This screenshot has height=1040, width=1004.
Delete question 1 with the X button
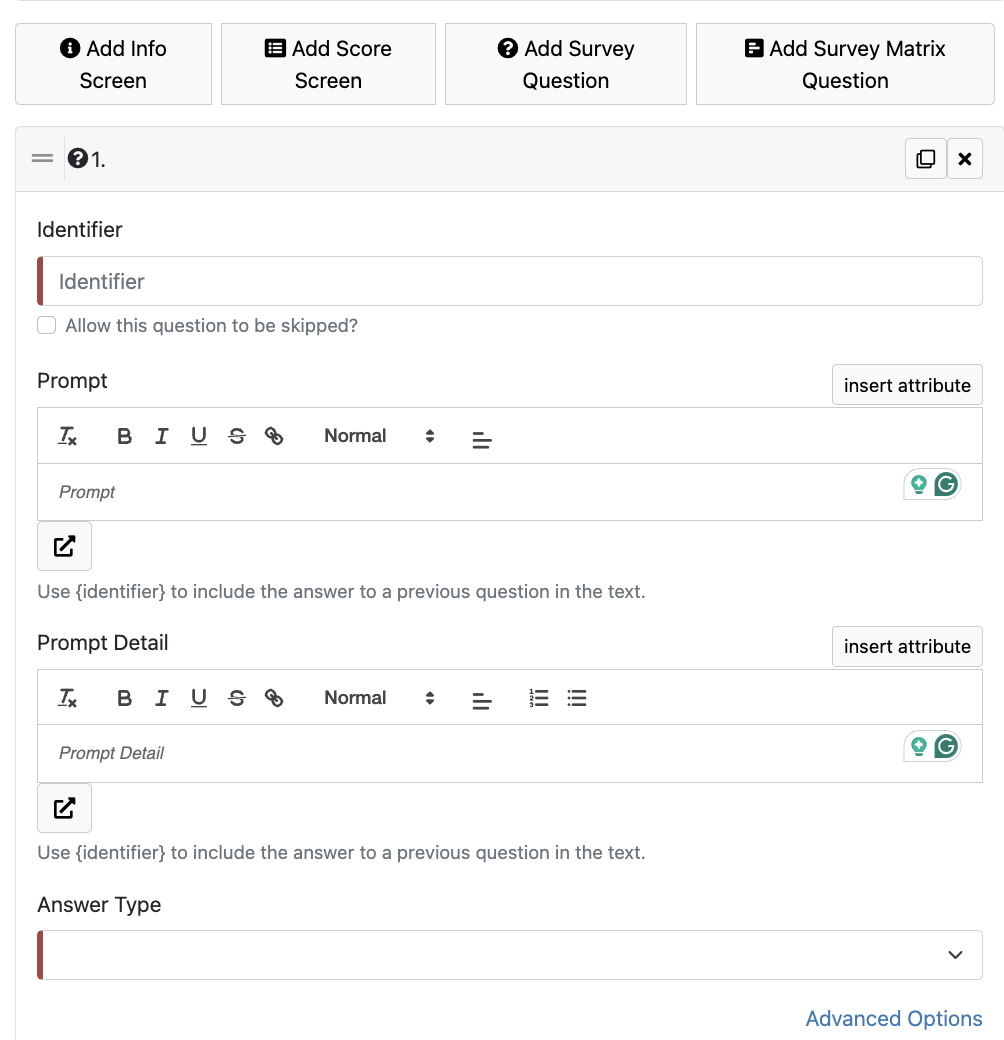[x=965, y=159]
